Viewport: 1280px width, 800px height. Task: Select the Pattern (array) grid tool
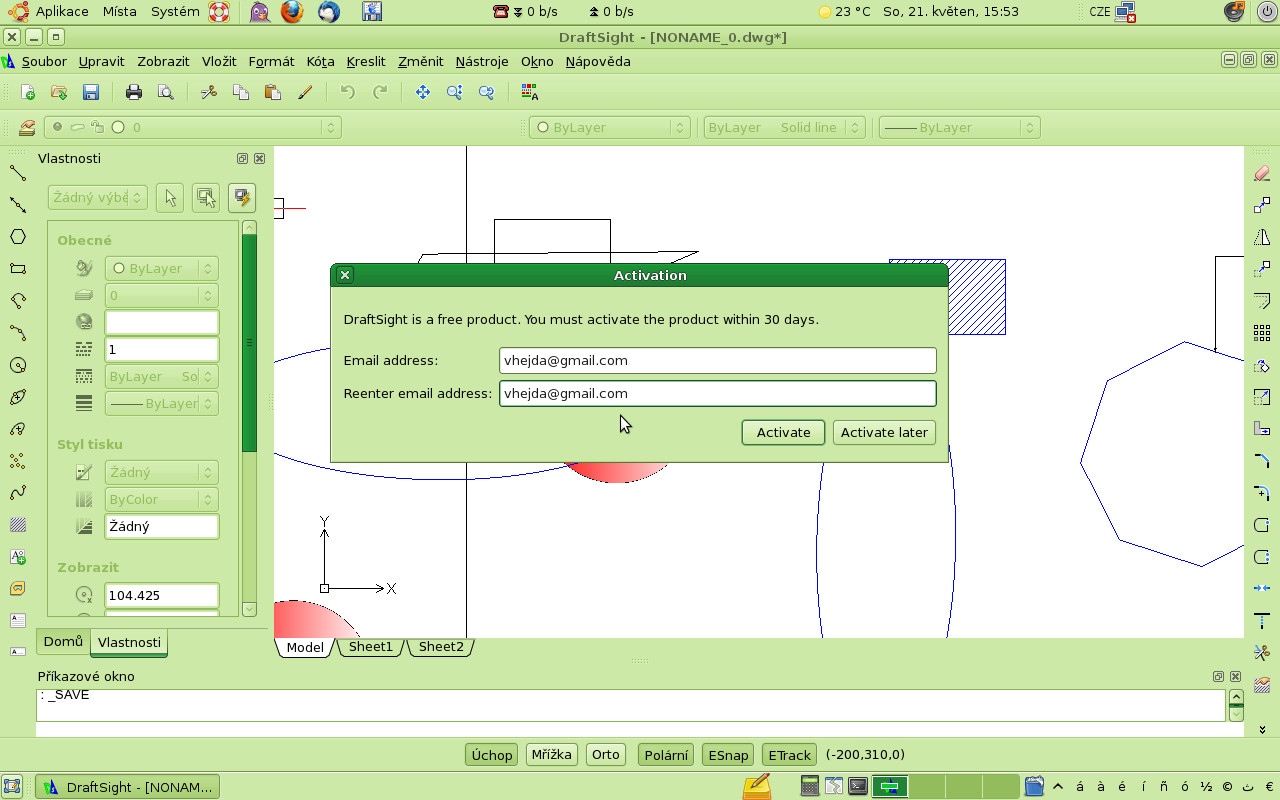(x=1261, y=333)
